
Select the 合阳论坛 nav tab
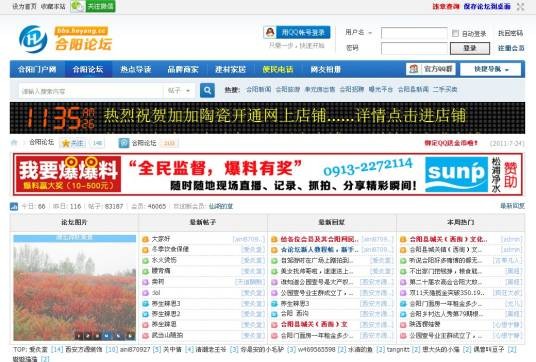pyautogui.click(x=88, y=69)
